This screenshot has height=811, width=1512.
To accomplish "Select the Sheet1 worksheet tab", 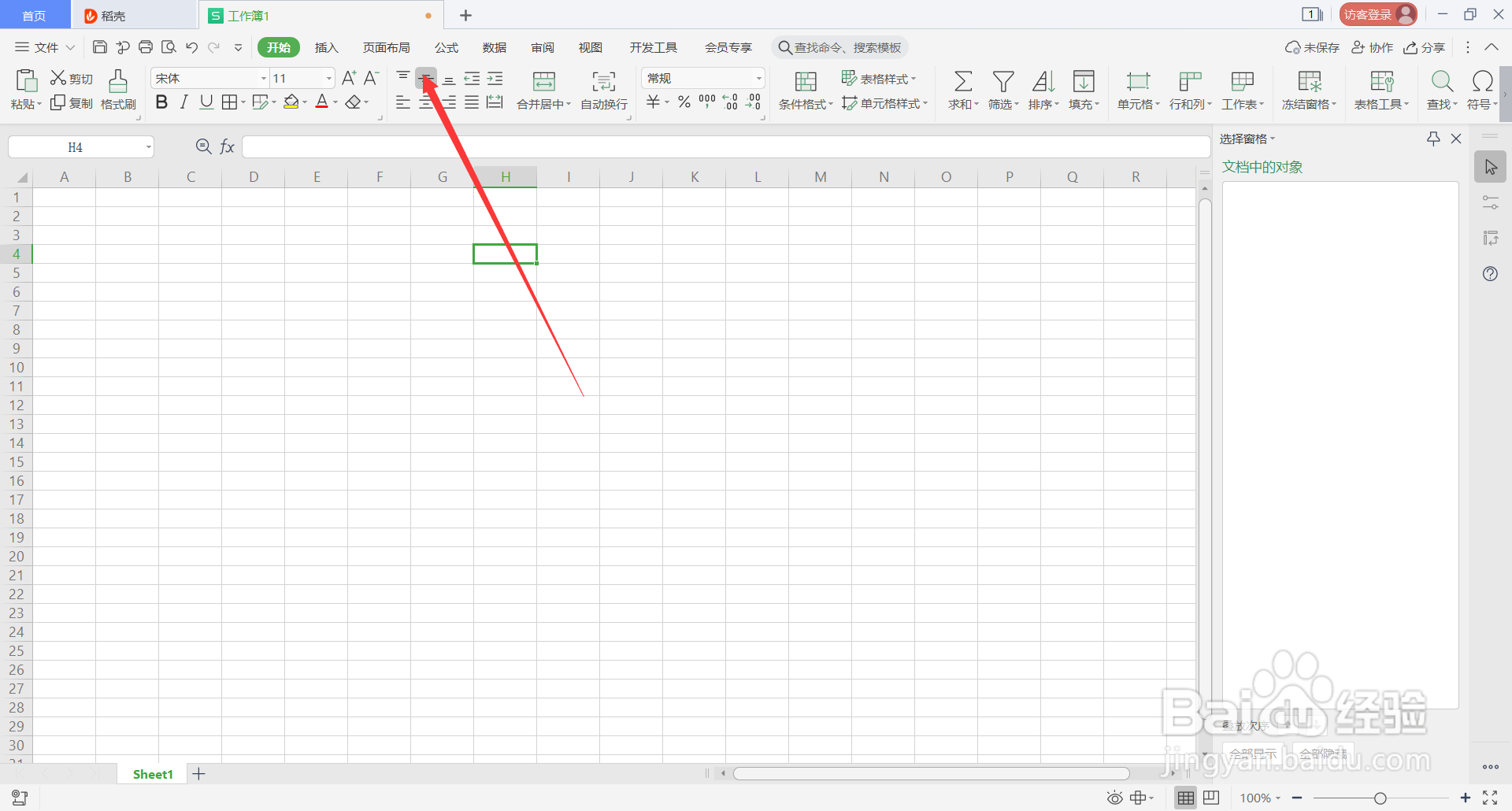I will pyautogui.click(x=153, y=774).
